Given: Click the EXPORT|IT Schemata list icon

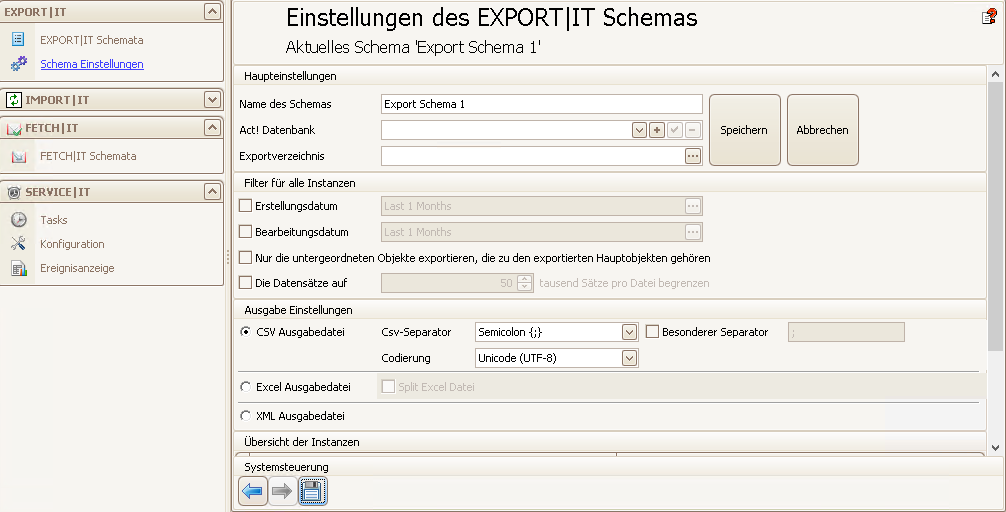Looking at the screenshot, I should pyautogui.click(x=18, y=40).
